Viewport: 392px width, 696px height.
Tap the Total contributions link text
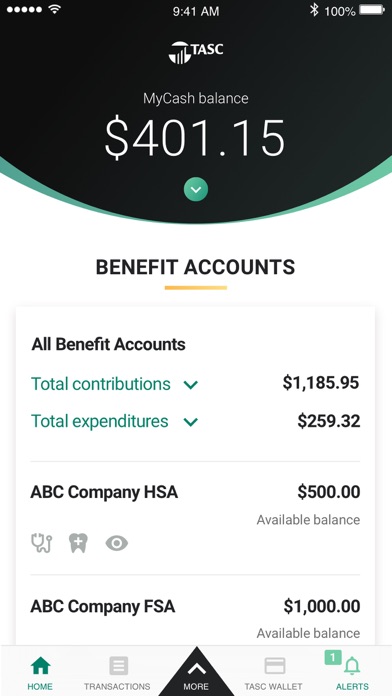coord(101,384)
